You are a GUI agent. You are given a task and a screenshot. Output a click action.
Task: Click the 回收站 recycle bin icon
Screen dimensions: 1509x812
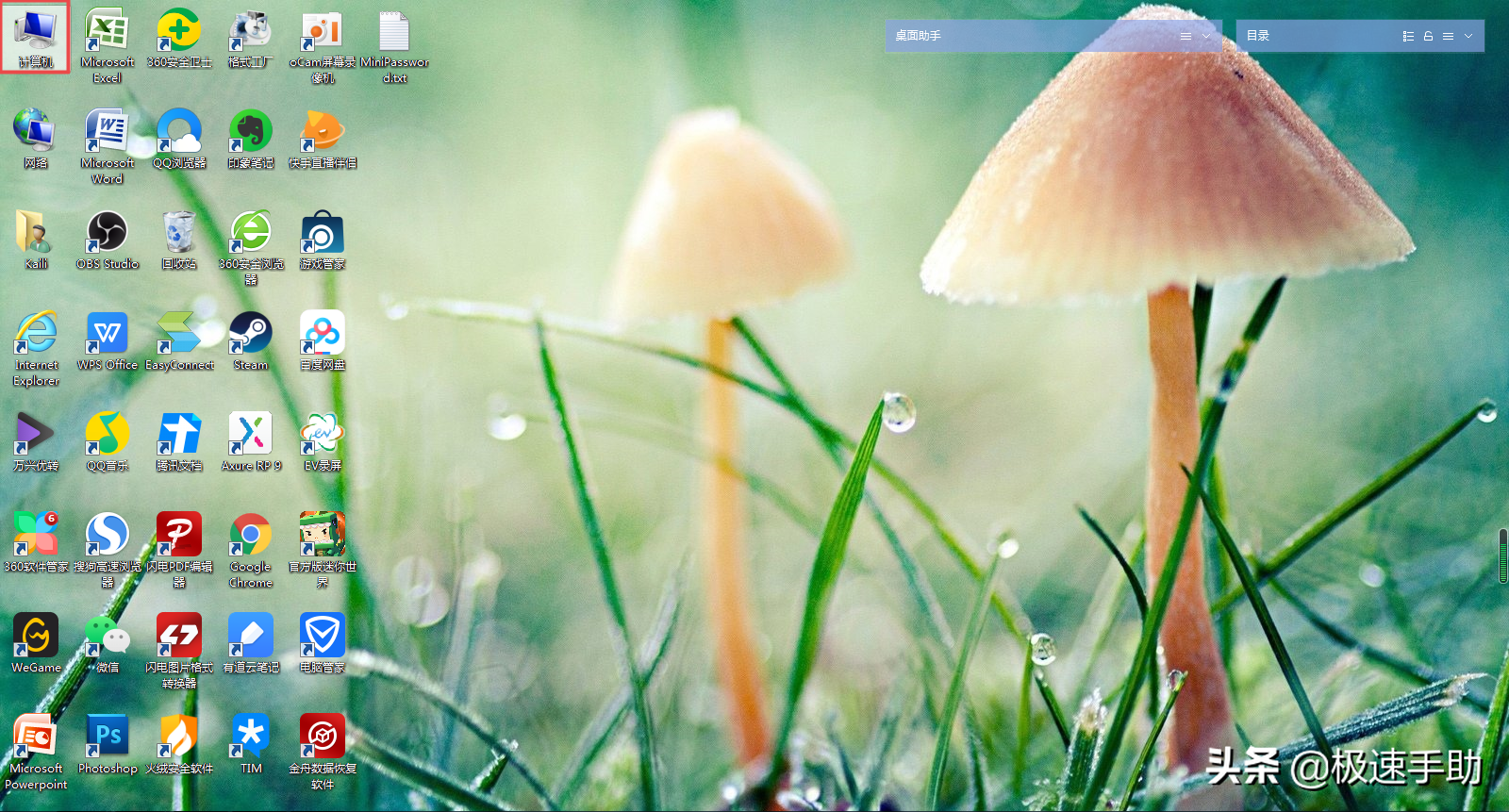click(179, 234)
